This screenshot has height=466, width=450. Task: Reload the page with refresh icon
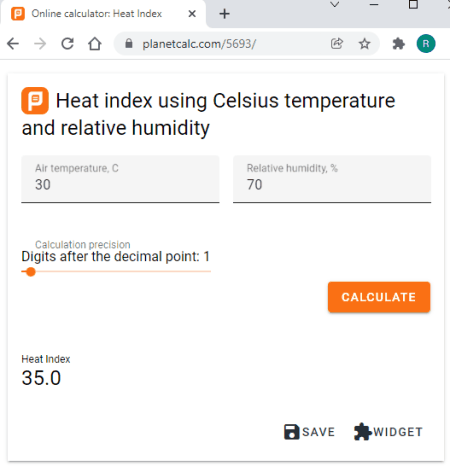tap(68, 44)
